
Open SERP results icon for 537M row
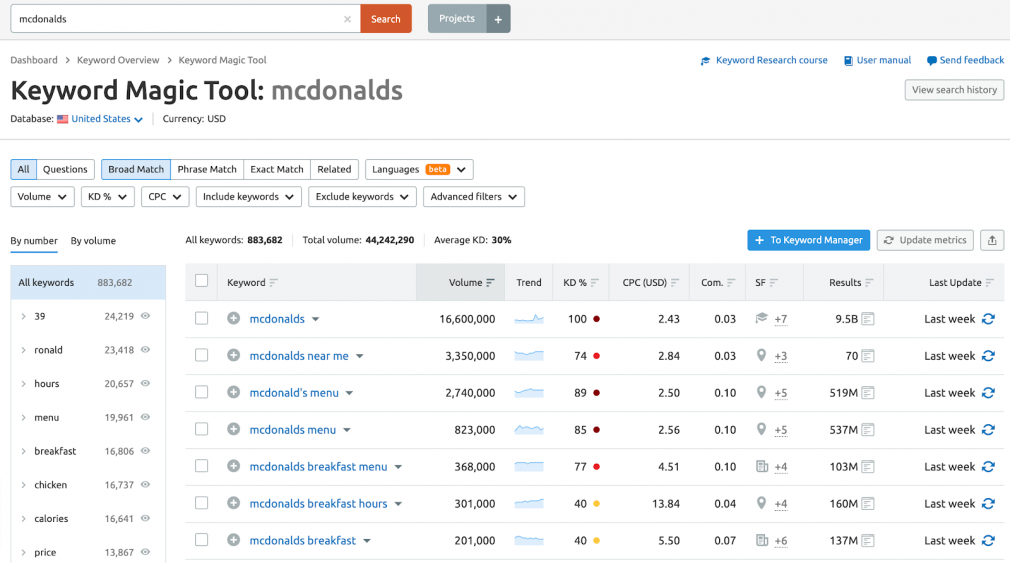[868, 430]
